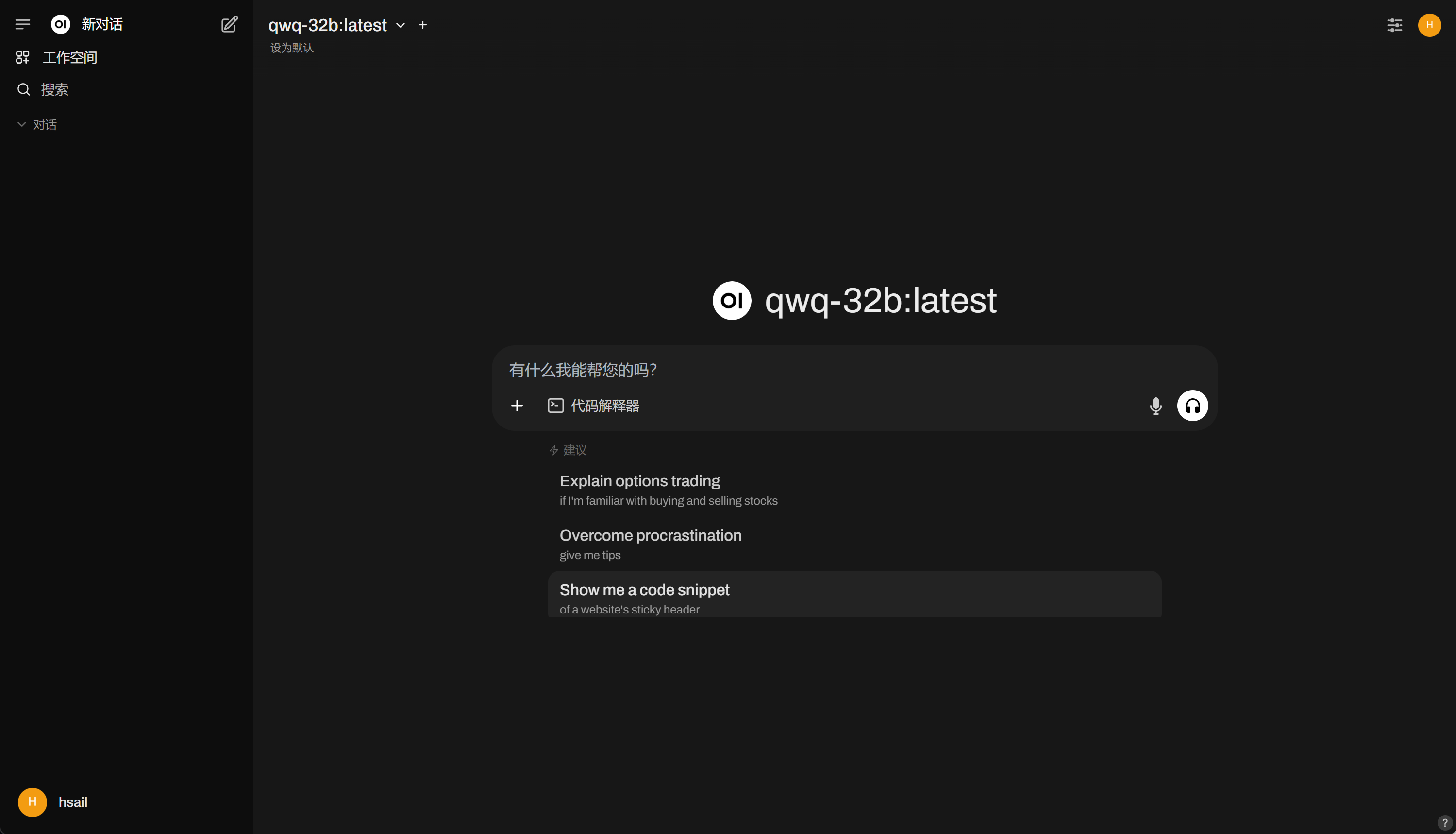Open the user avatar menu at top right
Screen dimensions: 1456x834
click(1430, 25)
